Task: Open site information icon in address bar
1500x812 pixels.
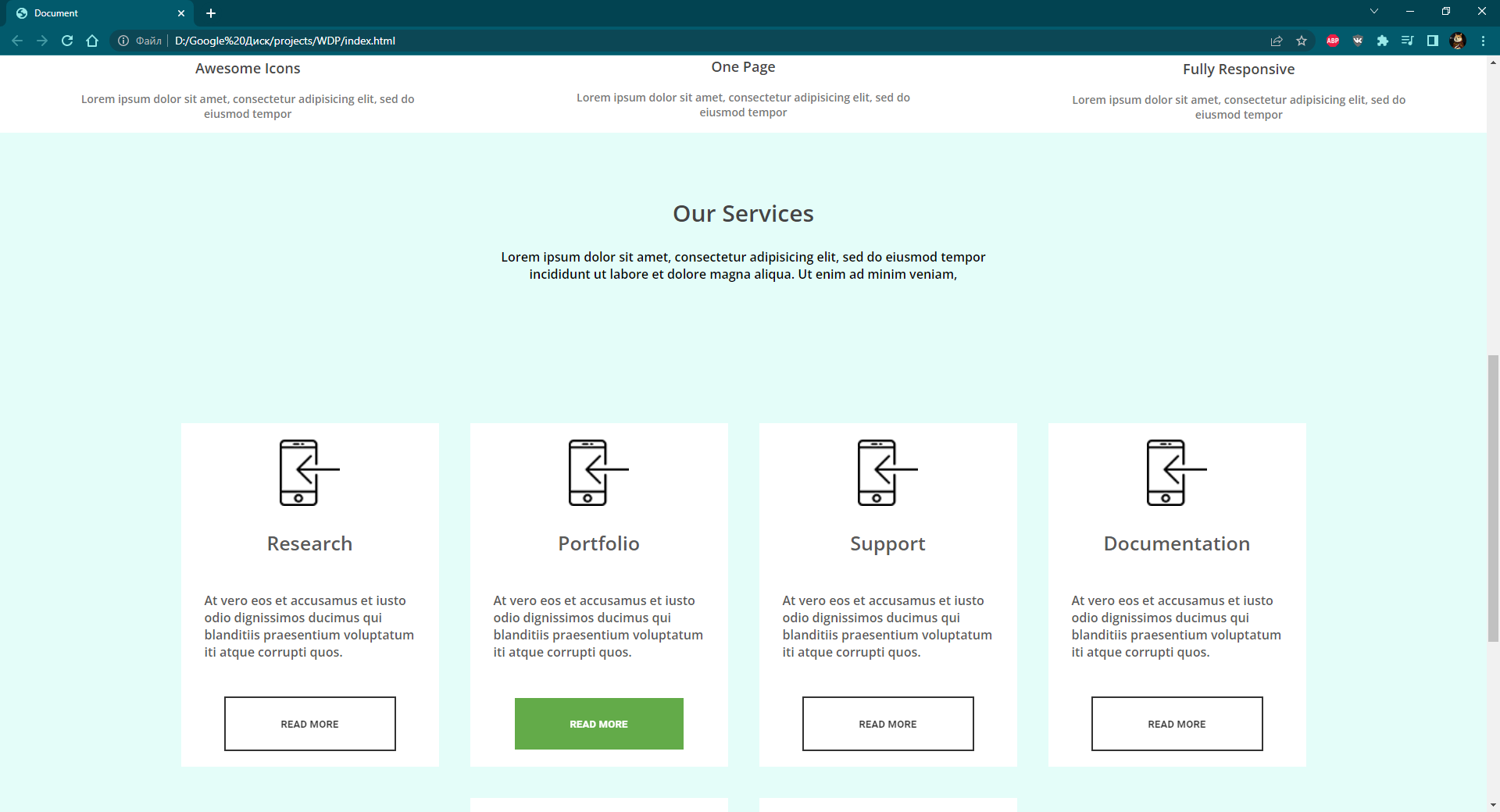Action: [x=123, y=41]
